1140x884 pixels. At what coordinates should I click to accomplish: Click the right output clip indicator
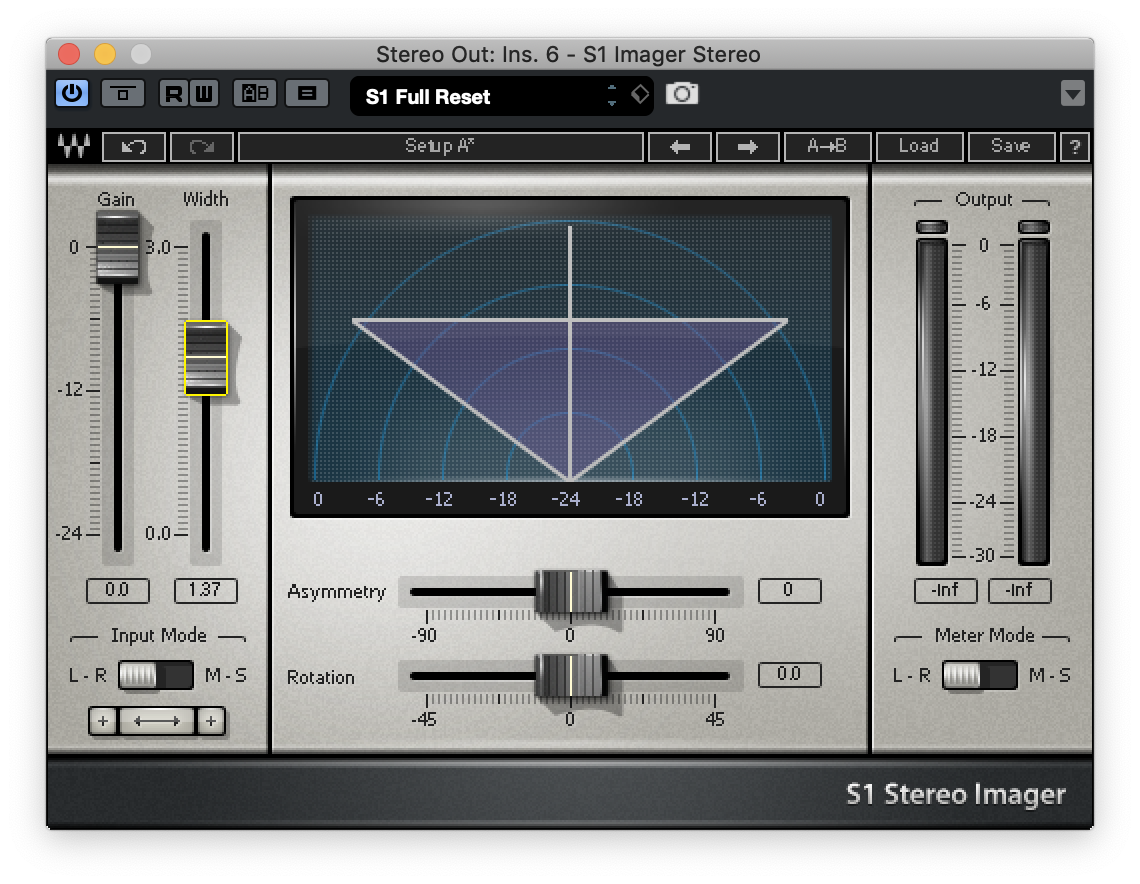1034,228
